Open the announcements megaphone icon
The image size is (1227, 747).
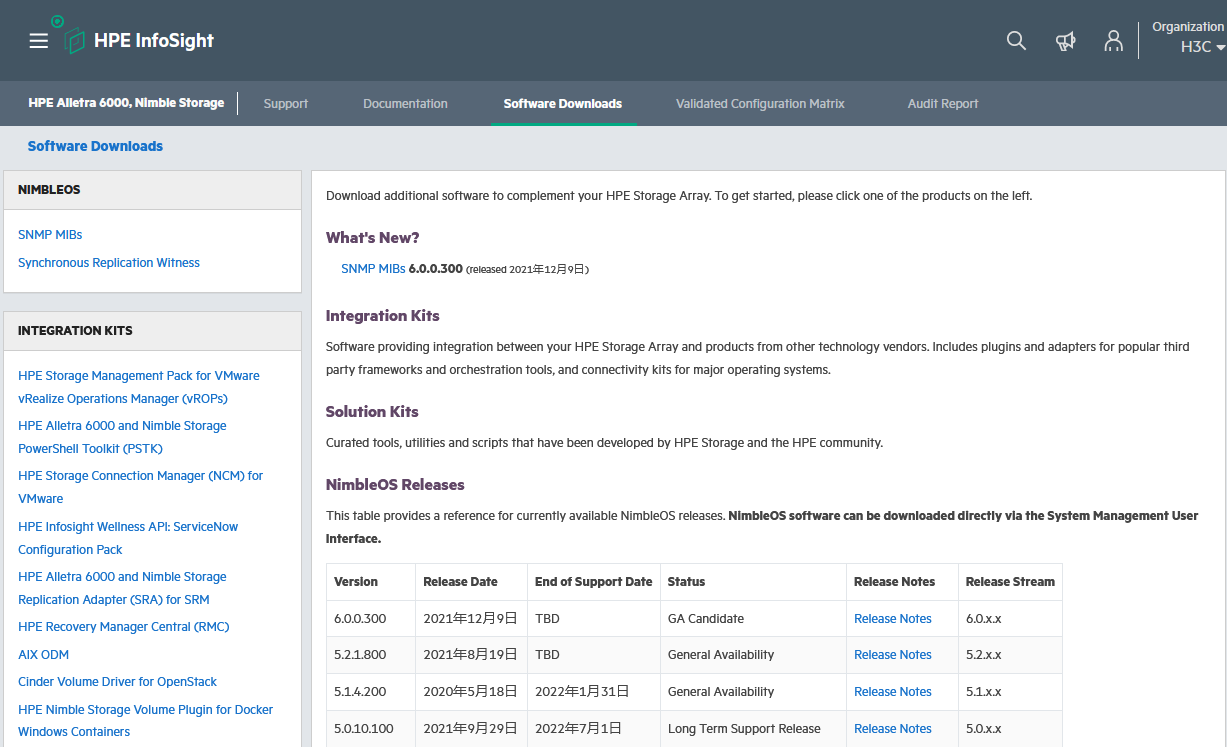(1066, 41)
